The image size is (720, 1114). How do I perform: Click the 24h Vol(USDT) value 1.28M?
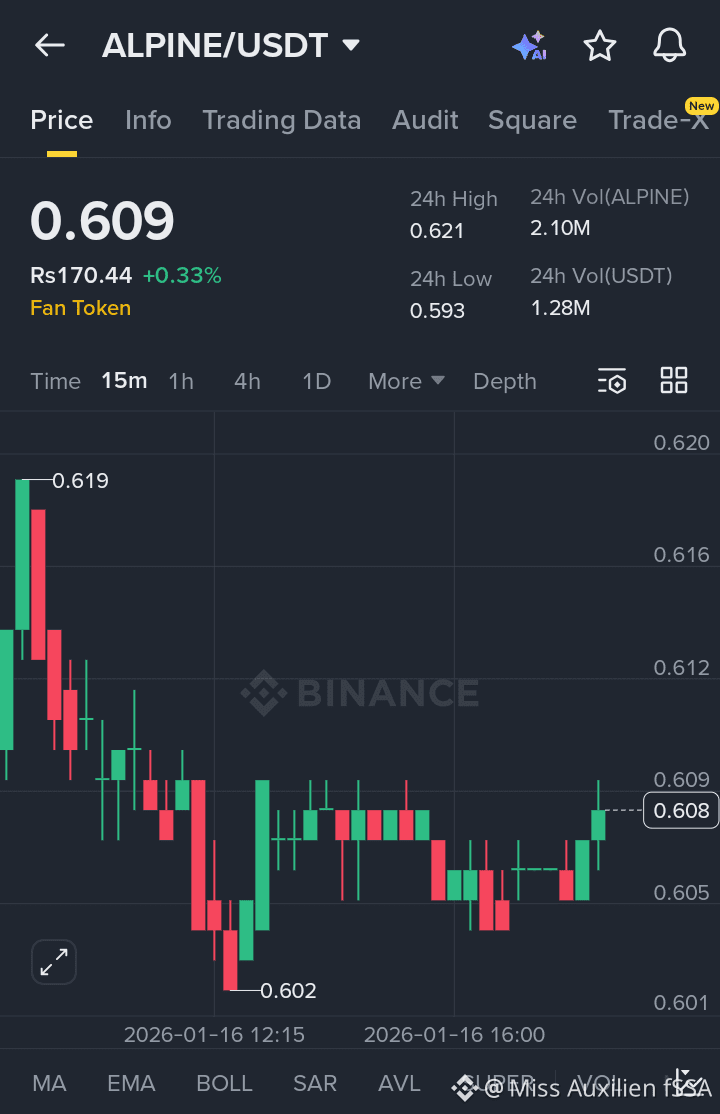561,308
